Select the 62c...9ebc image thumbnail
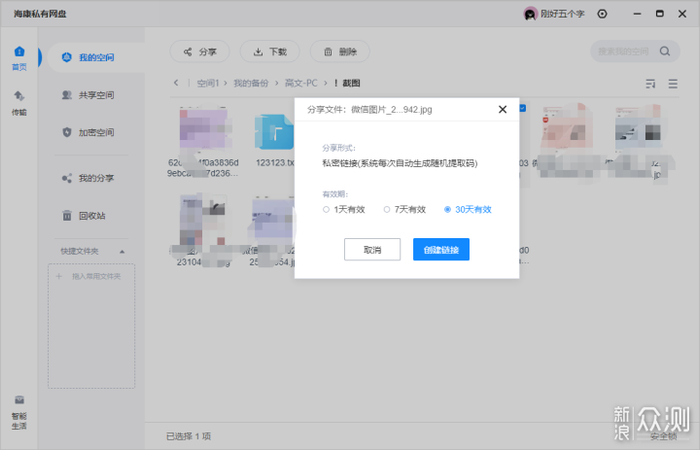Viewport: 700px width, 450px height. pos(204,129)
